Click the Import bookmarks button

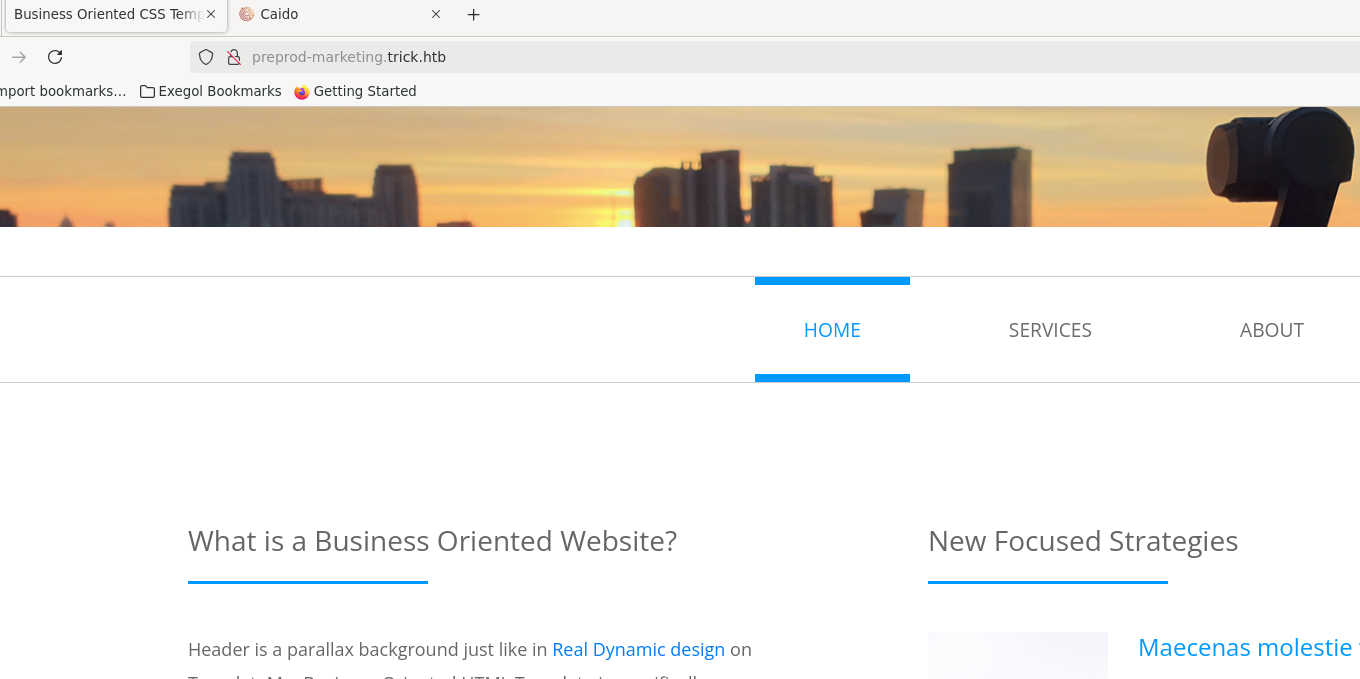click(62, 91)
